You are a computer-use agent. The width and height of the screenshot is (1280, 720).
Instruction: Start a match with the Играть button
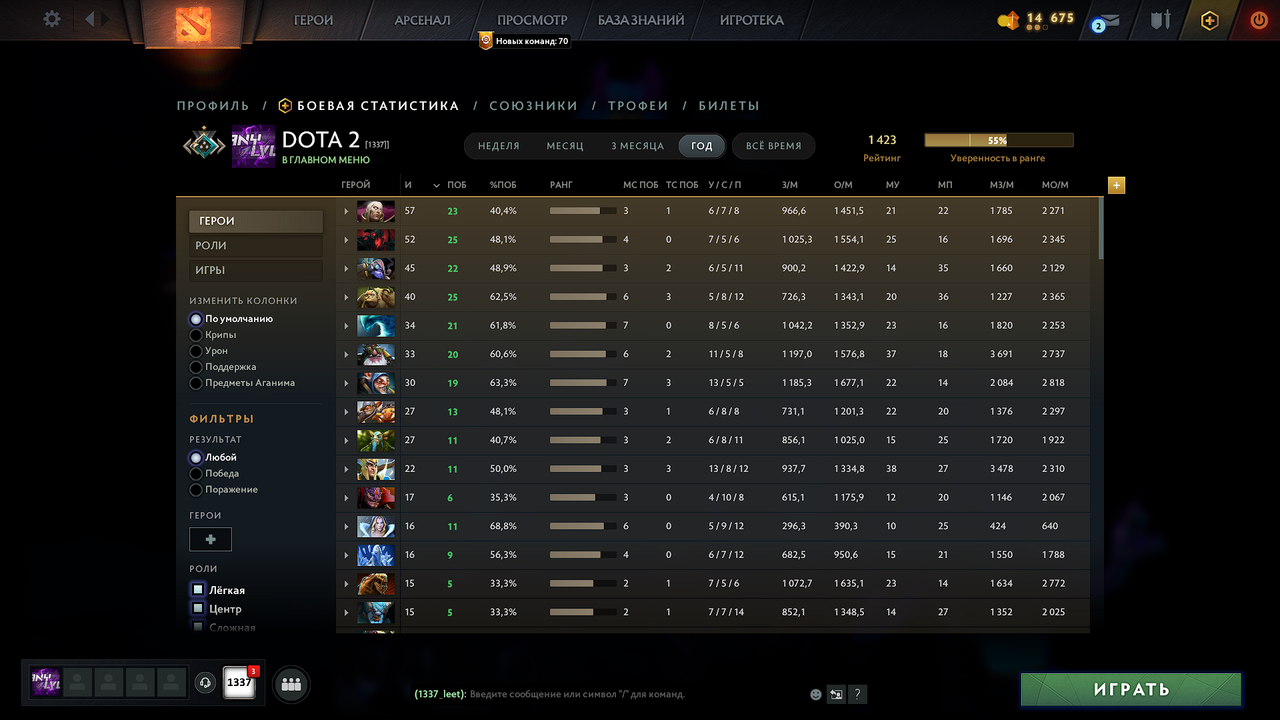point(1131,689)
